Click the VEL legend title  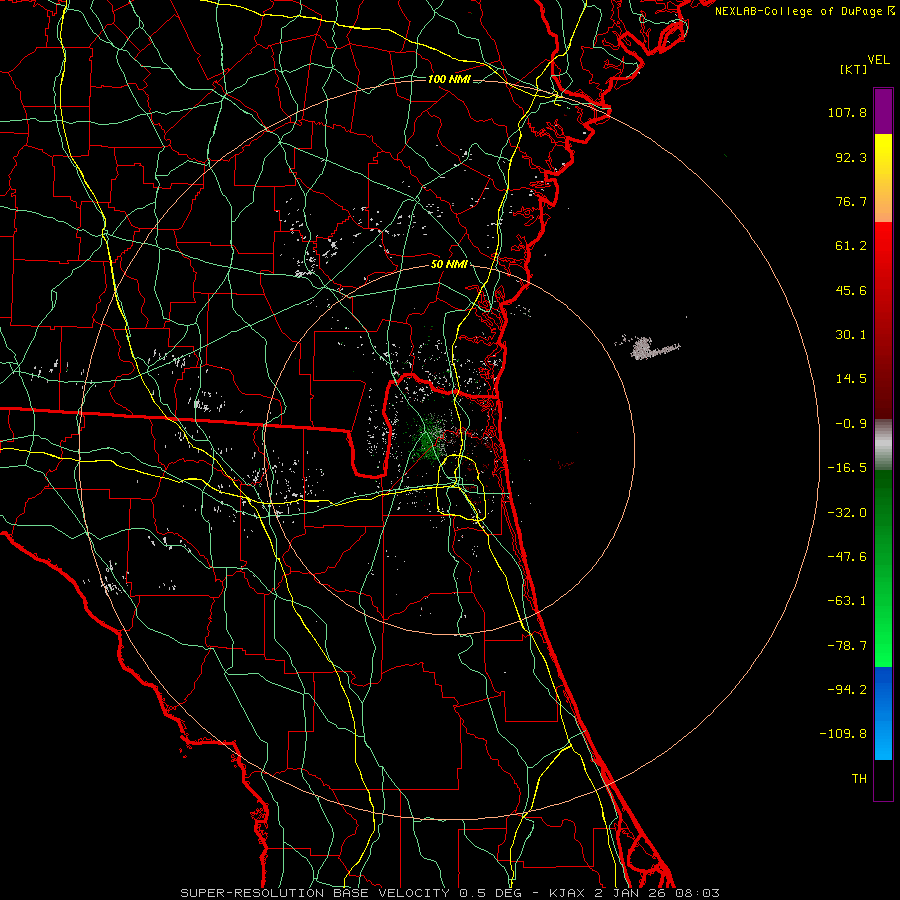878,59
